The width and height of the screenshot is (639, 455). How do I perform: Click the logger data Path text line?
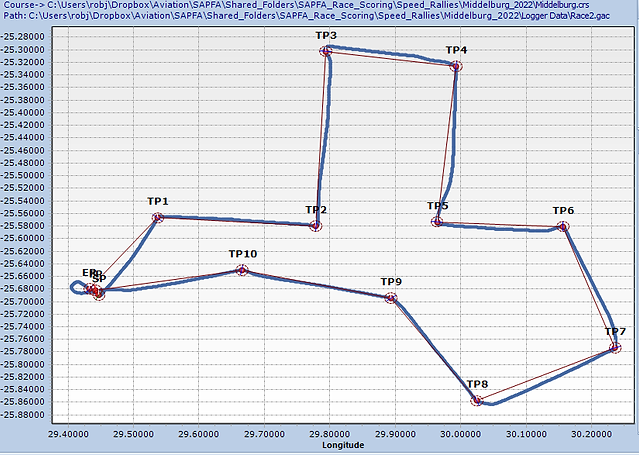(x=307, y=15)
